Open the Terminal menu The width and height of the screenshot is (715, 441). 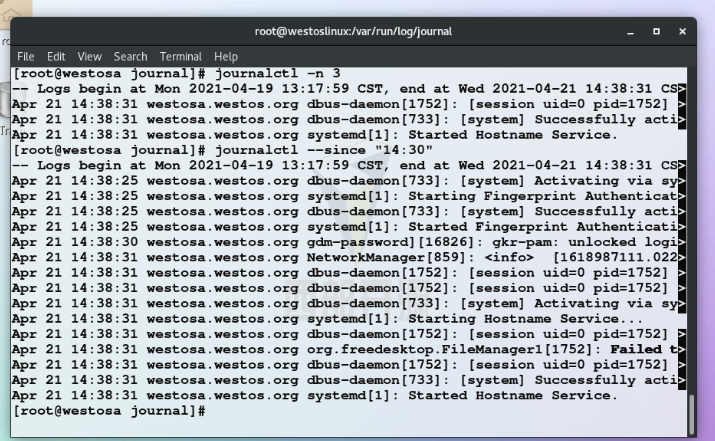point(181,57)
